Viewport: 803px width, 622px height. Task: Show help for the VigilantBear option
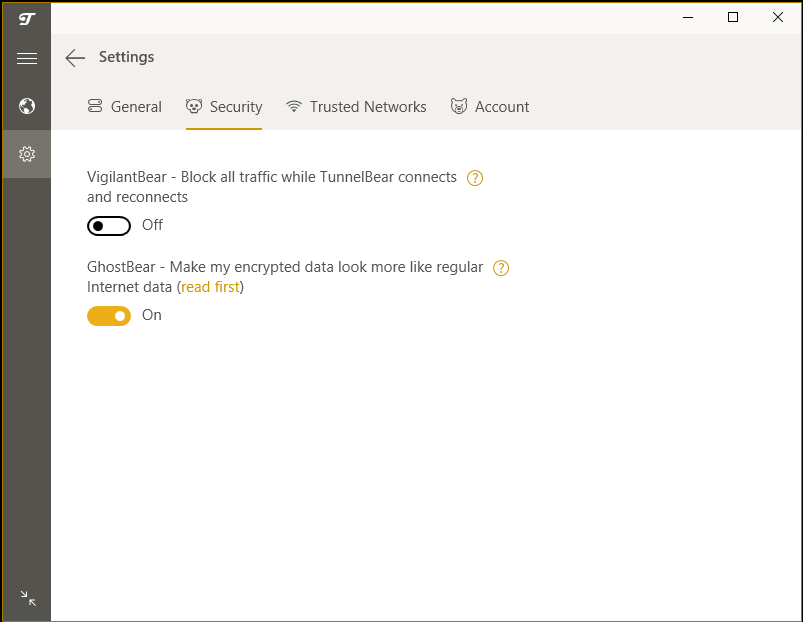(475, 178)
